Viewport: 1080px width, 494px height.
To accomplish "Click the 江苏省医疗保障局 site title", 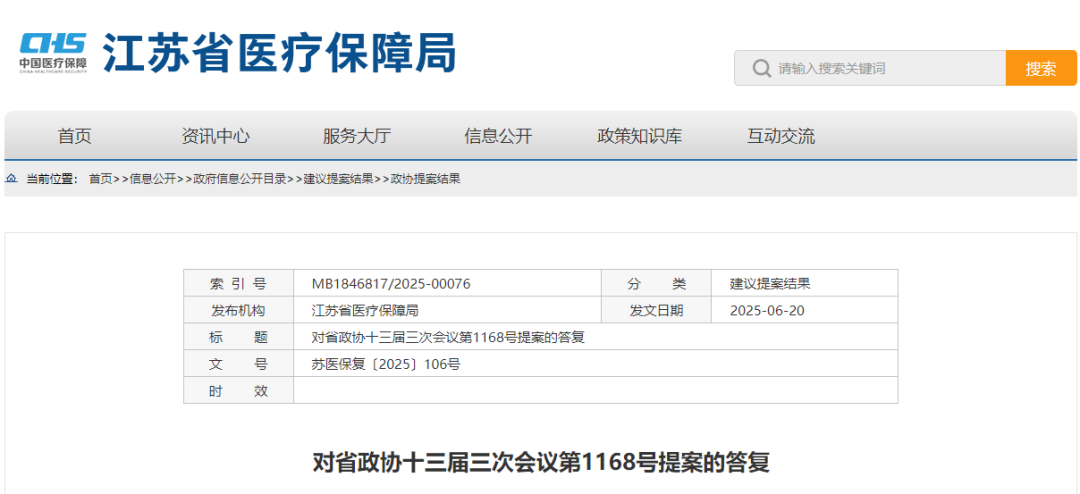I will (279, 52).
